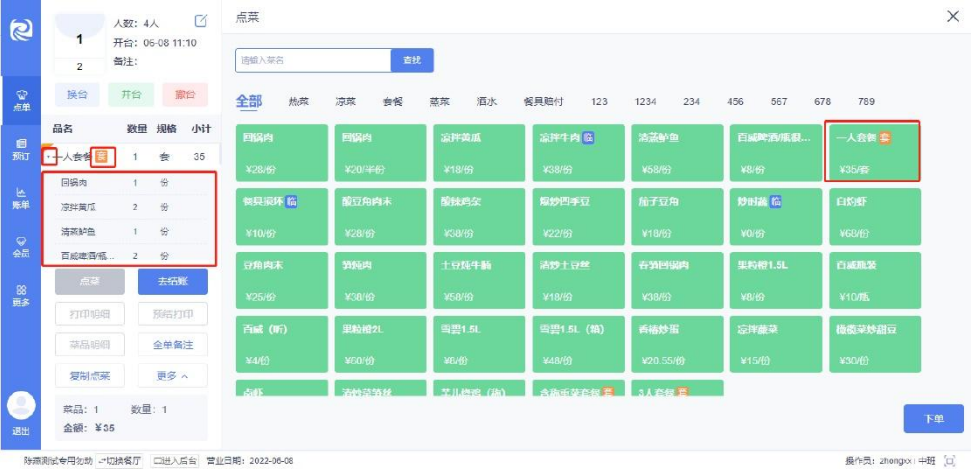Add the 雪碧1.5L ¥6/份 dish card

479,344
